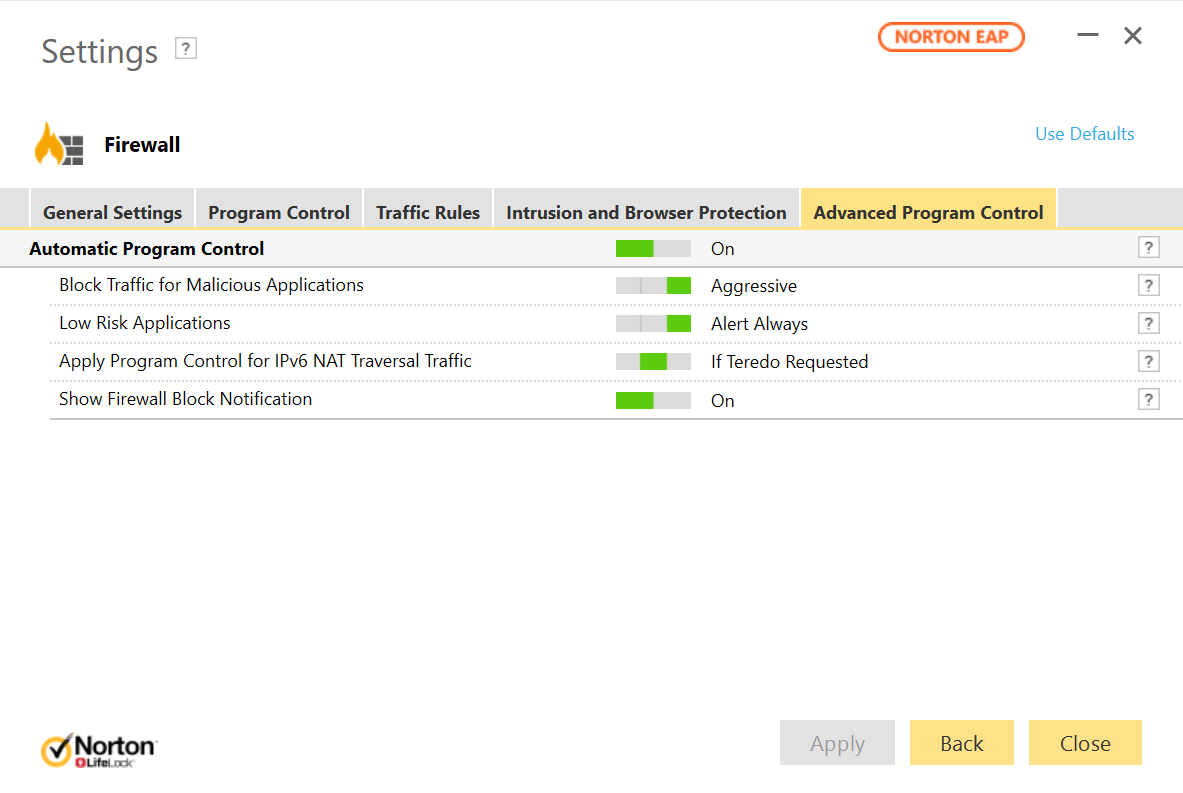Change the IPv6 NAT Traversal Traffic slider

653,362
